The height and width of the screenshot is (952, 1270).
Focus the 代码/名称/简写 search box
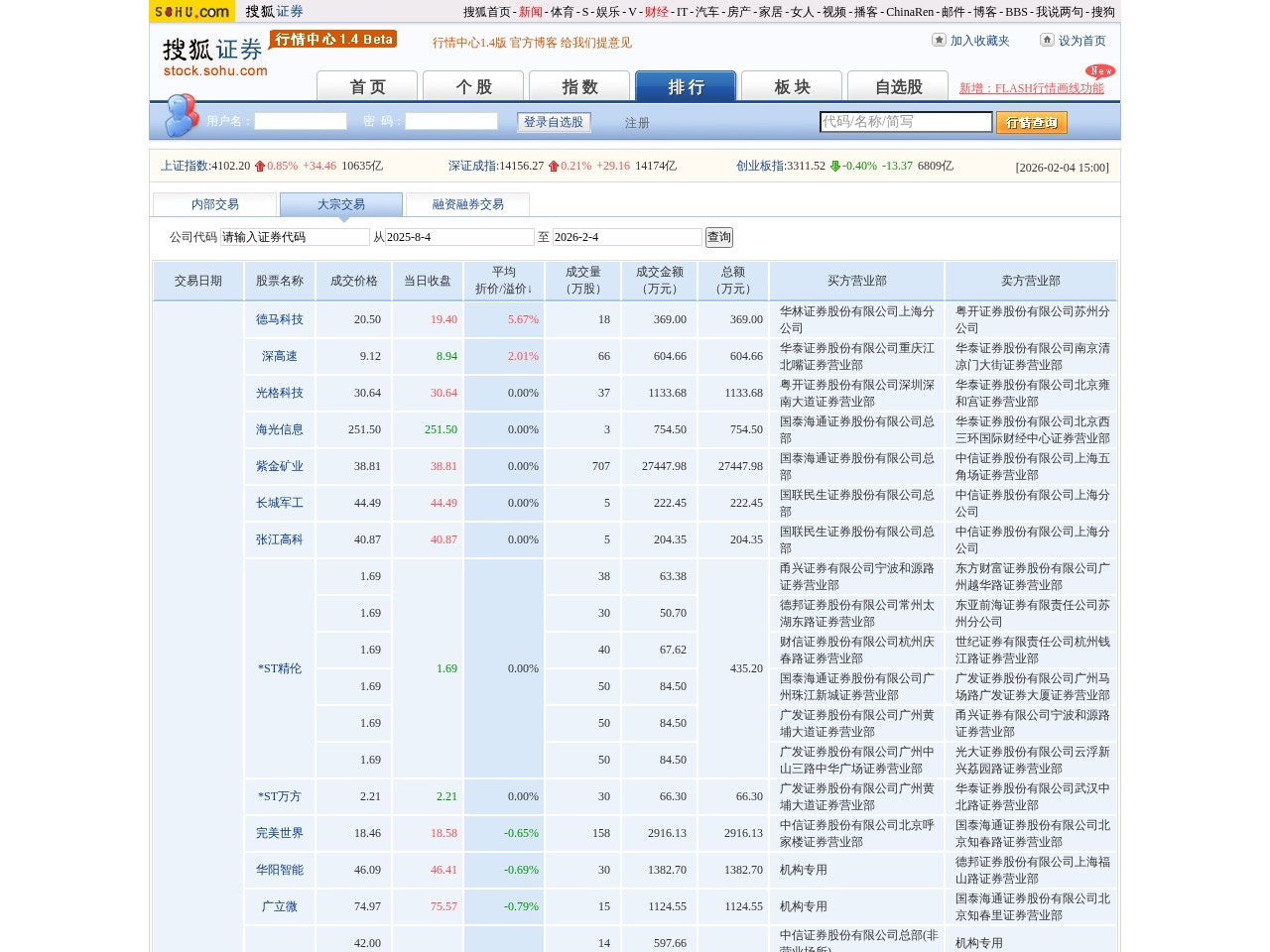906,122
